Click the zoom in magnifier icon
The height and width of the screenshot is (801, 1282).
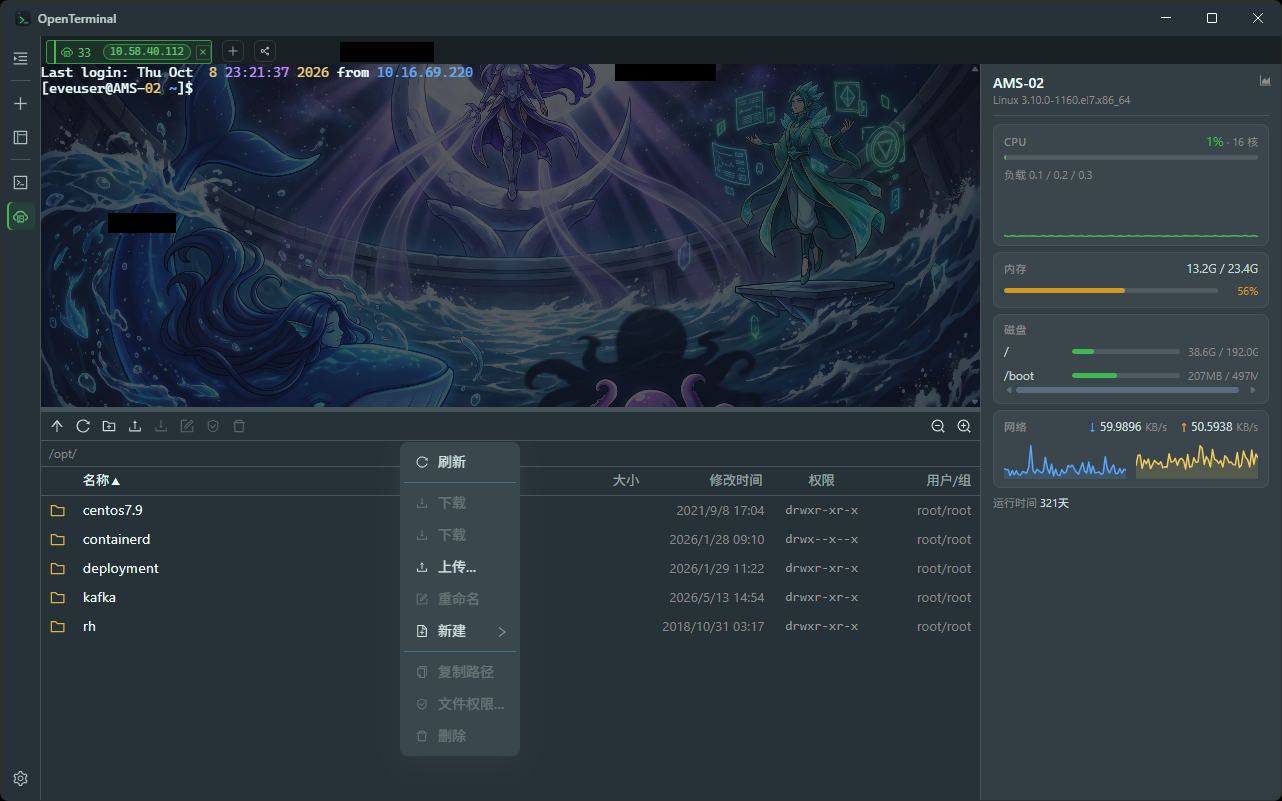[964, 426]
